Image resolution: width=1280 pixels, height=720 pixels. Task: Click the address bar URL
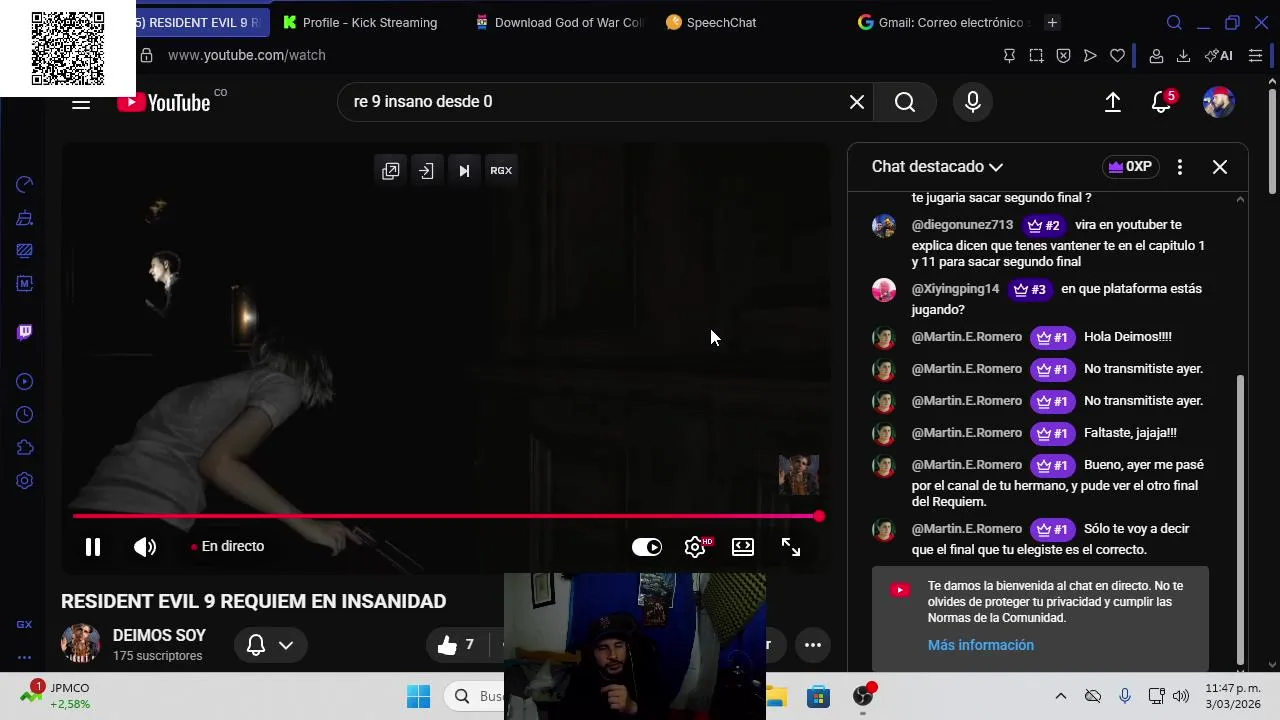click(x=247, y=56)
